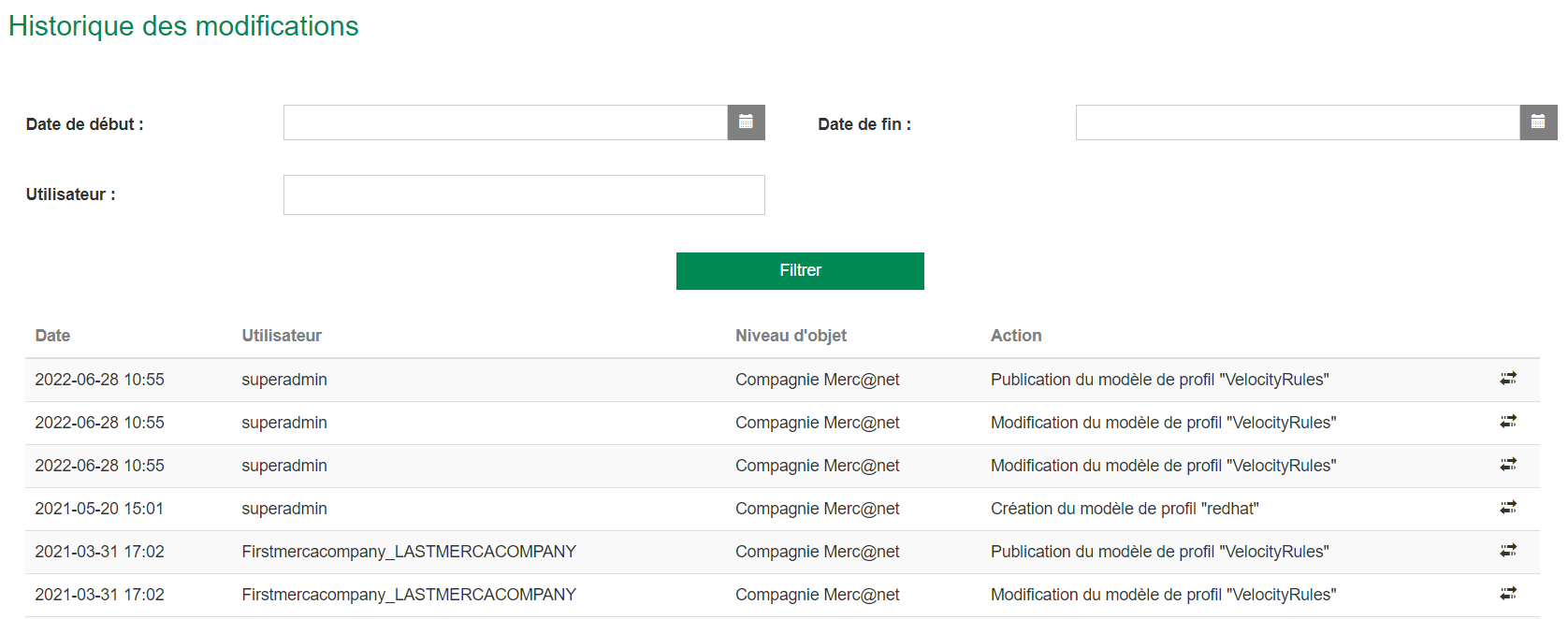Click the Historique des modifications heading
Screen dimensions: 1568x619
pos(183,26)
